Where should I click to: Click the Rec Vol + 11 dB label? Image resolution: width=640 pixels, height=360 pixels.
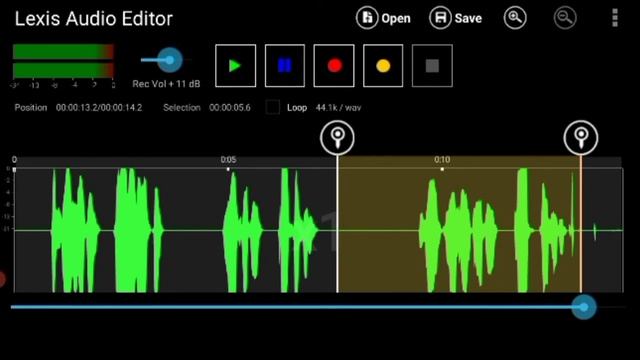point(166,84)
